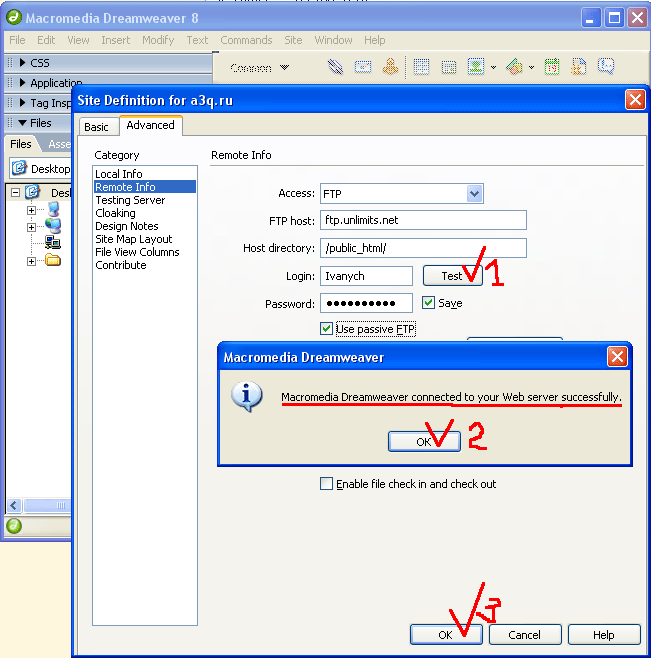Open the File menu

[17, 40]
